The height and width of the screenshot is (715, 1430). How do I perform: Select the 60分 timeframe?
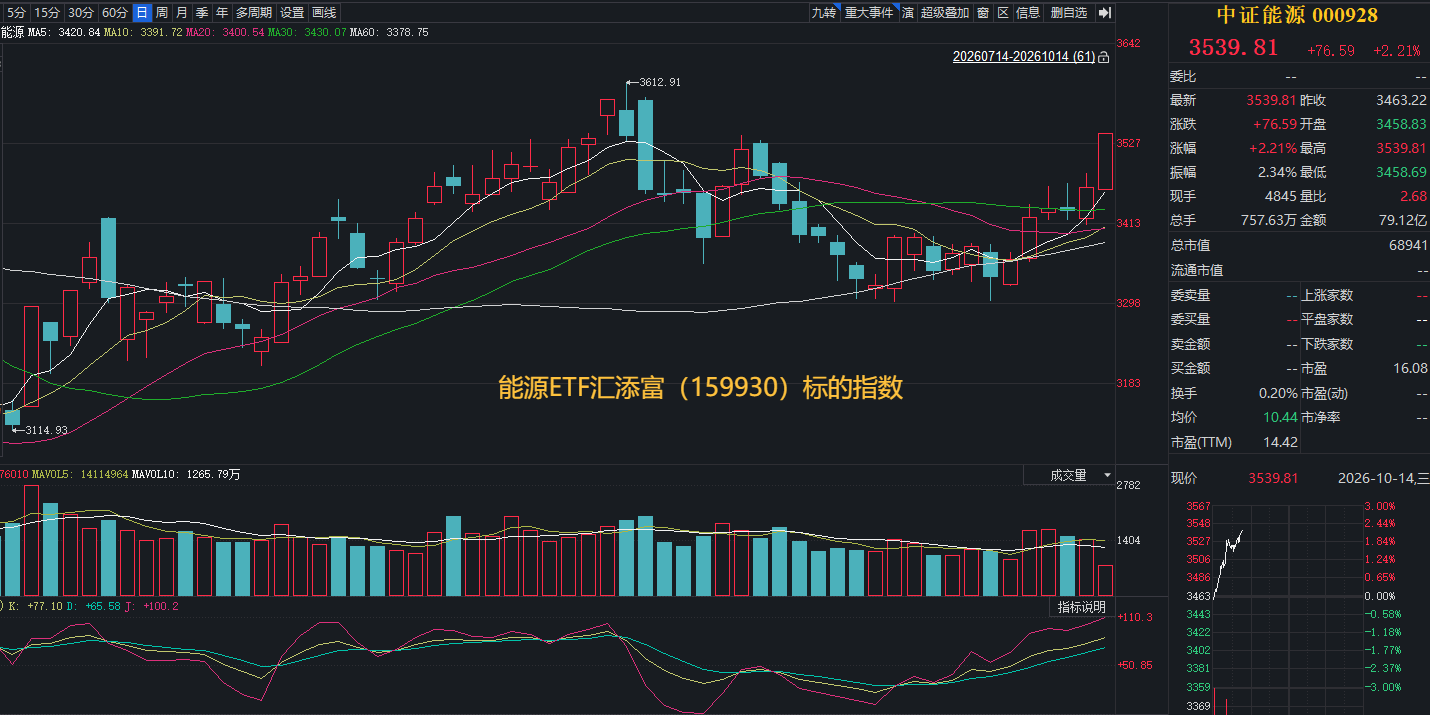[x=116, y=13]
